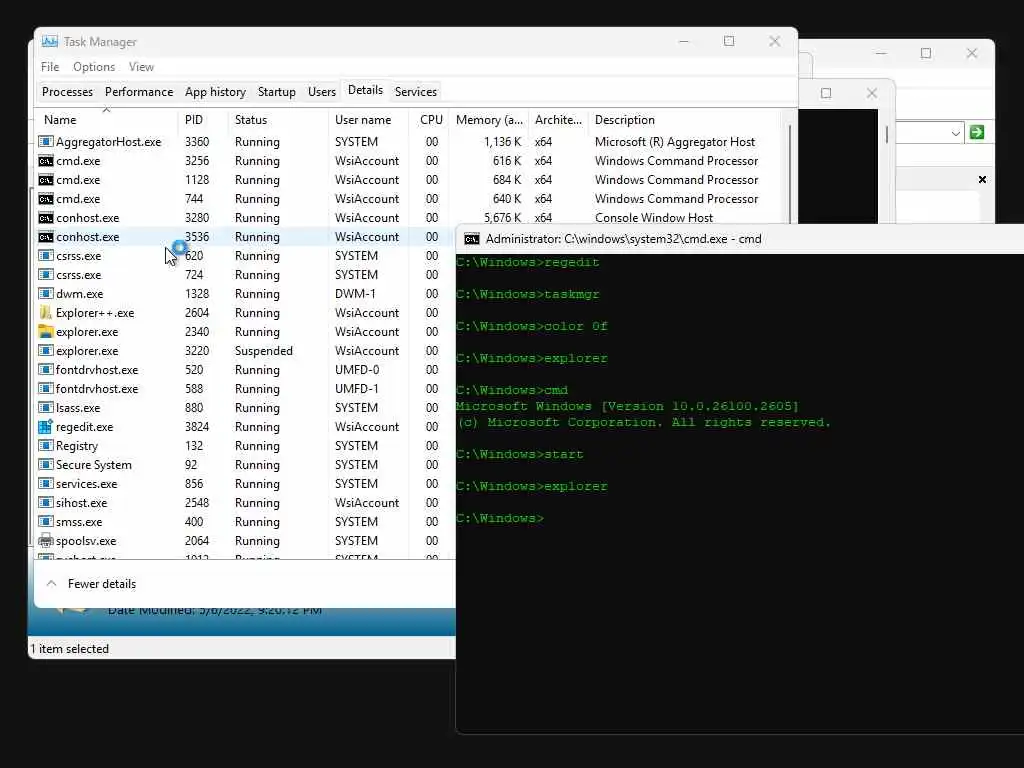The image size is (1024, 768).
Task: Close the pane with the black X
Action: (982, 180)
